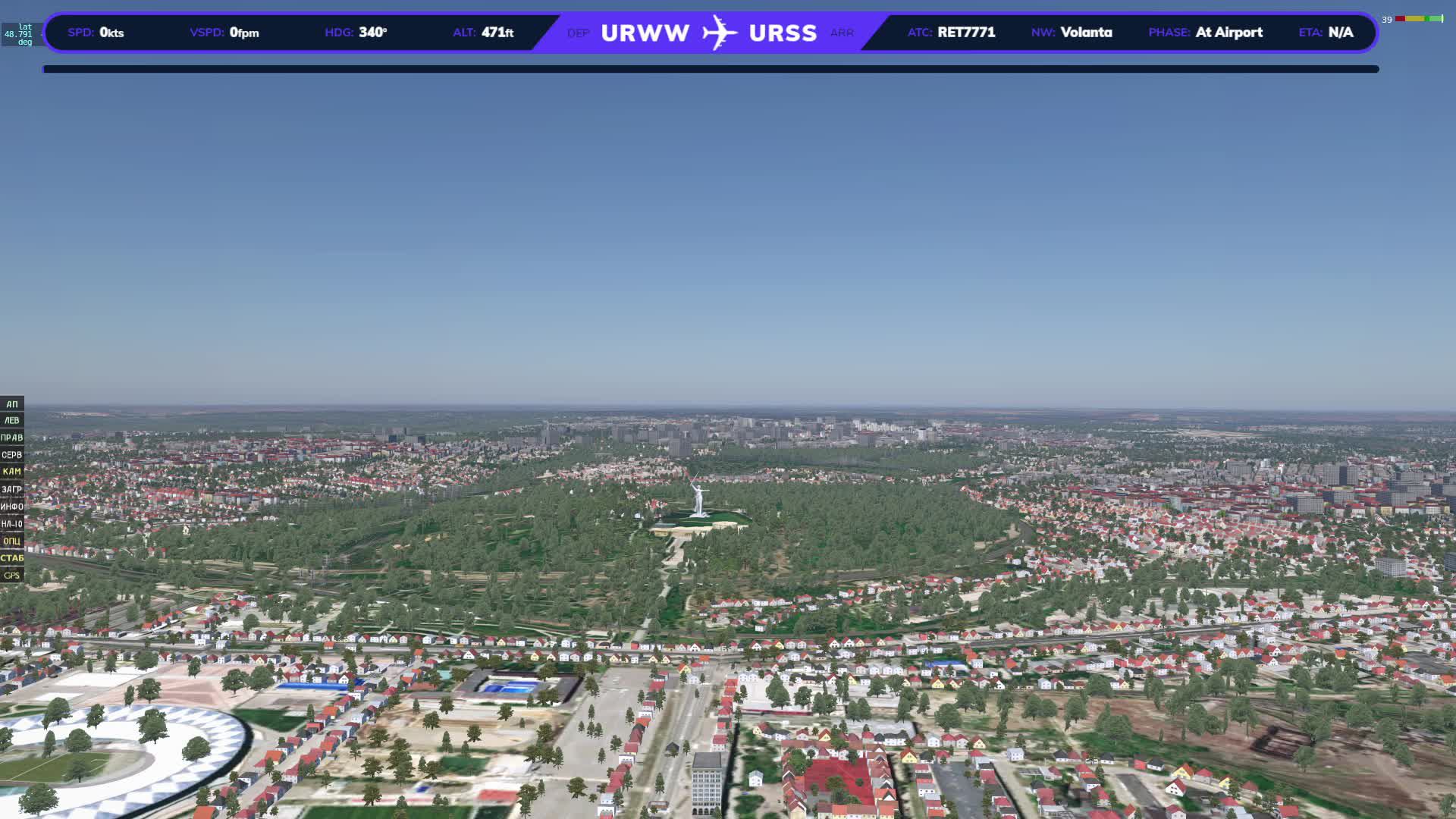Screen dimensions: 1456x819
Task: Click the flight progress bar
Action: [711, 69]
